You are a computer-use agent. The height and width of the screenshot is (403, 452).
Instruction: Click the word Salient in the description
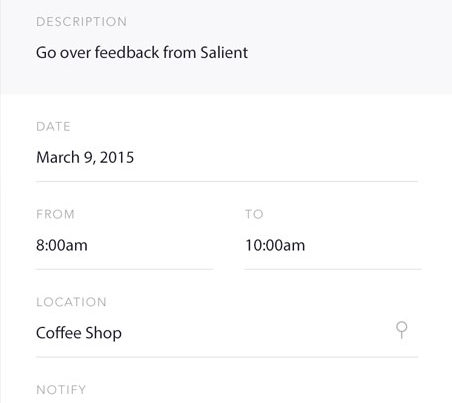pos(224,53)
